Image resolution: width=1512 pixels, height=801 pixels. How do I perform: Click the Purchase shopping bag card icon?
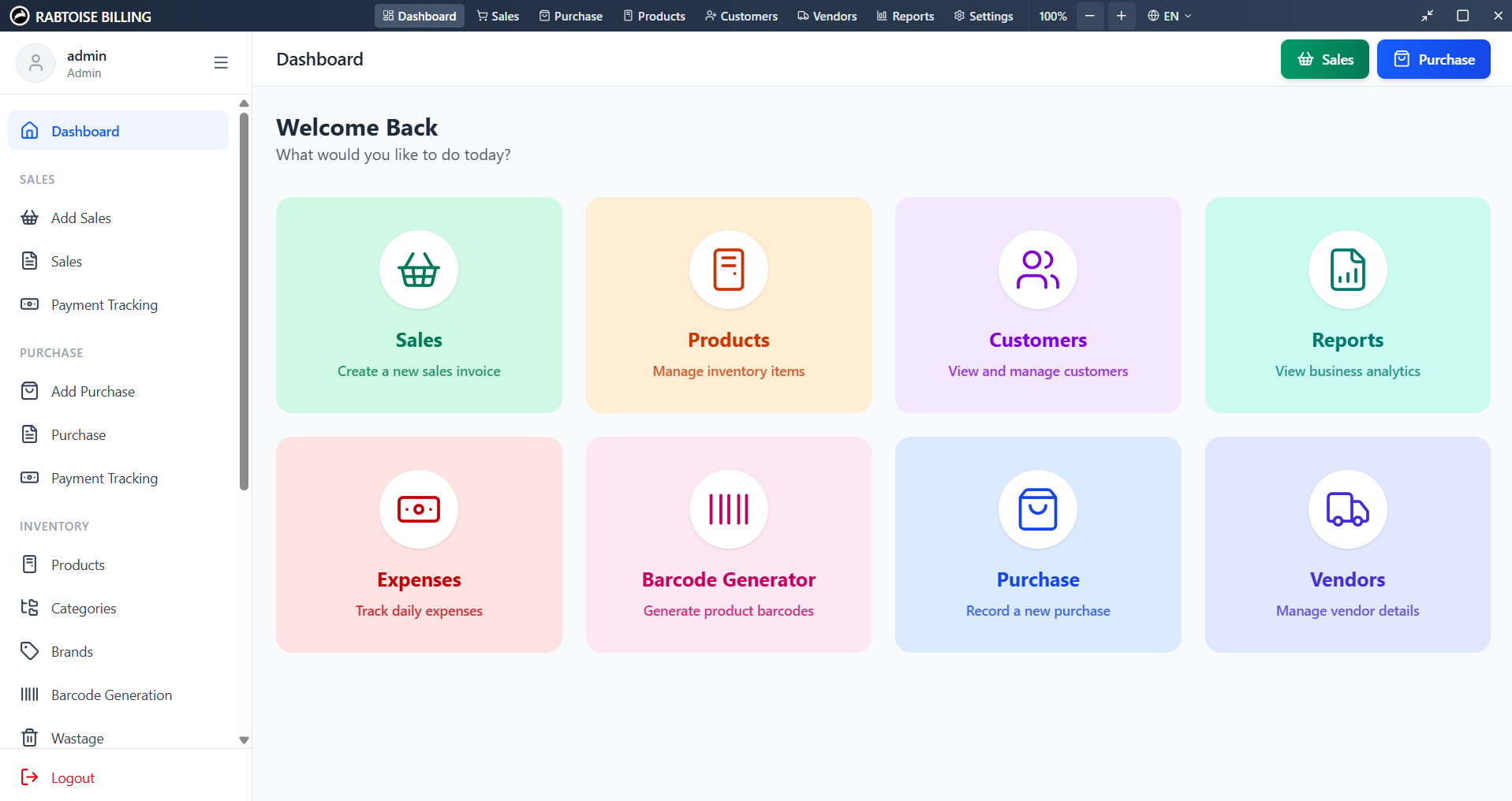(x=1038, y=509)
